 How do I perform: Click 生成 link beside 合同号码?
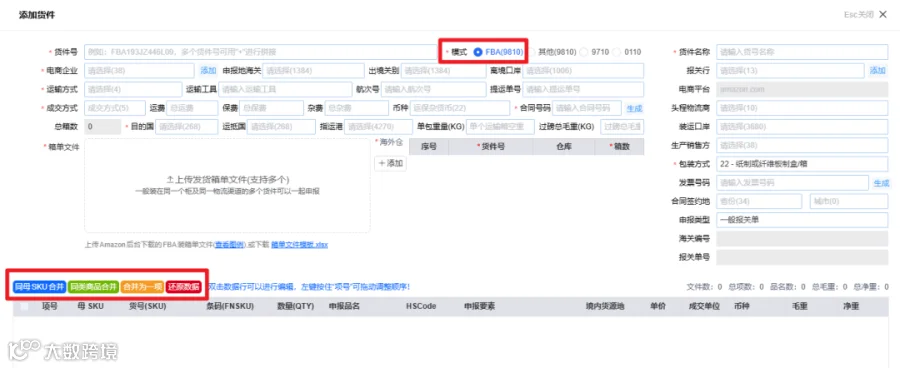point(634,108)
